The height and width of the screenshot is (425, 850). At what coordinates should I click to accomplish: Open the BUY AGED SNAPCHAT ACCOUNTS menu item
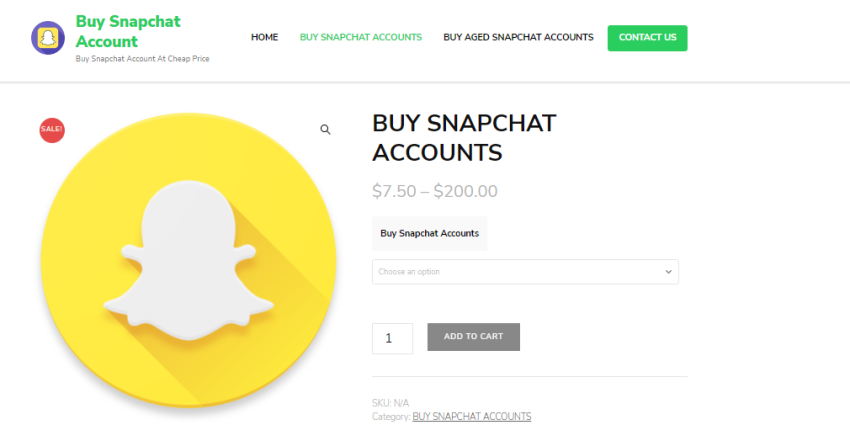(x=518, y=37)
